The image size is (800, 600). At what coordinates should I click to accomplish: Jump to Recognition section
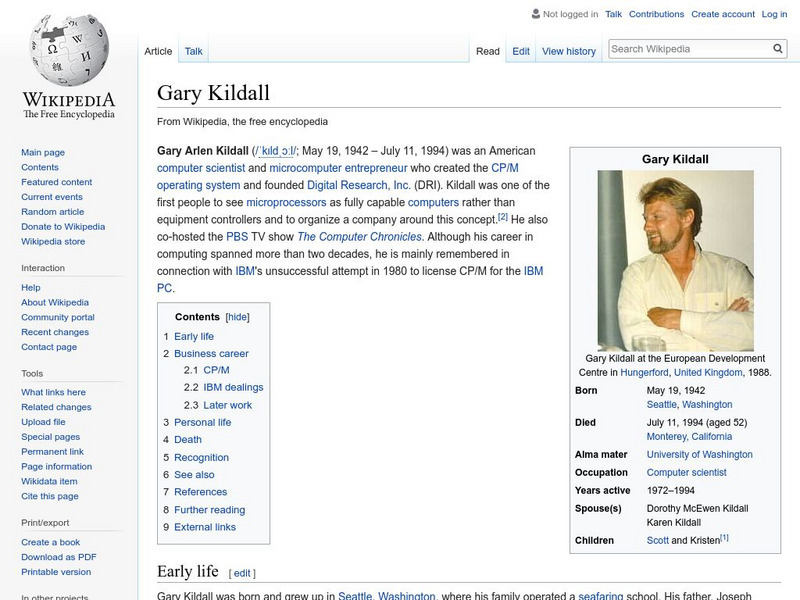click(201, 457)
